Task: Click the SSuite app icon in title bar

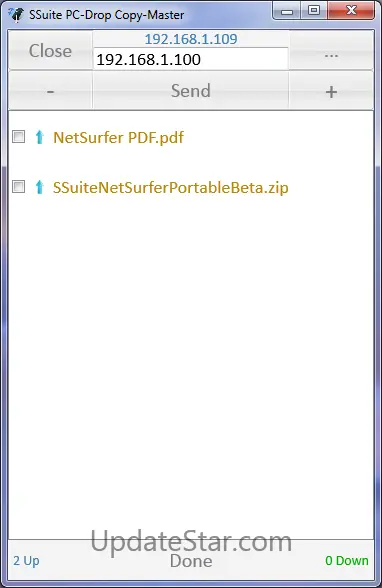Action: point(16,15)
